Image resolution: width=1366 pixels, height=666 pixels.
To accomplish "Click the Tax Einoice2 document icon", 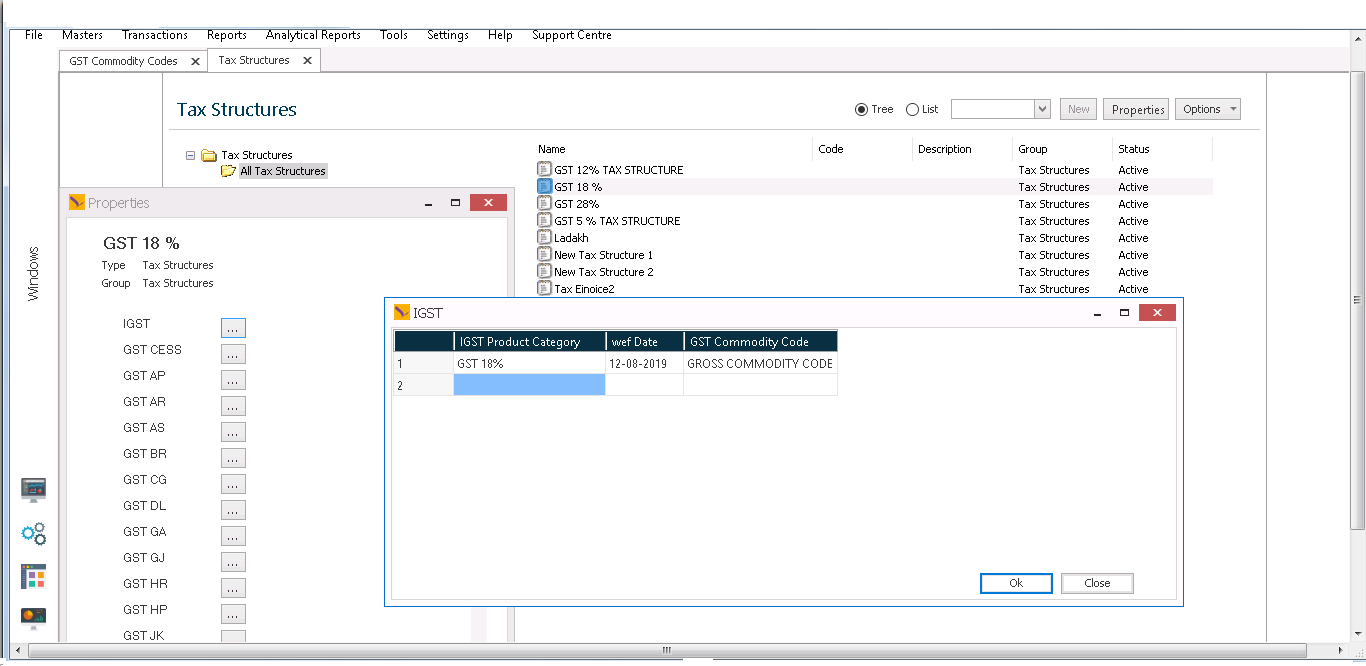I will tap(545, 289).
